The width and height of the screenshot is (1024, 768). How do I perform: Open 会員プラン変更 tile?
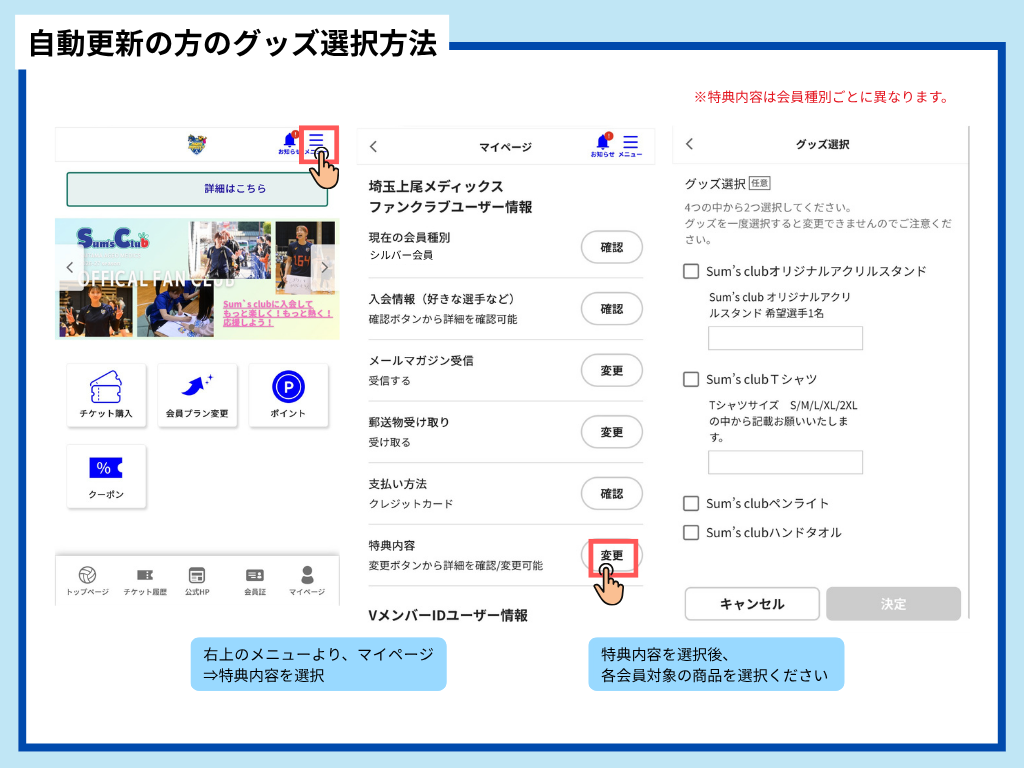[x=197, y=395]
